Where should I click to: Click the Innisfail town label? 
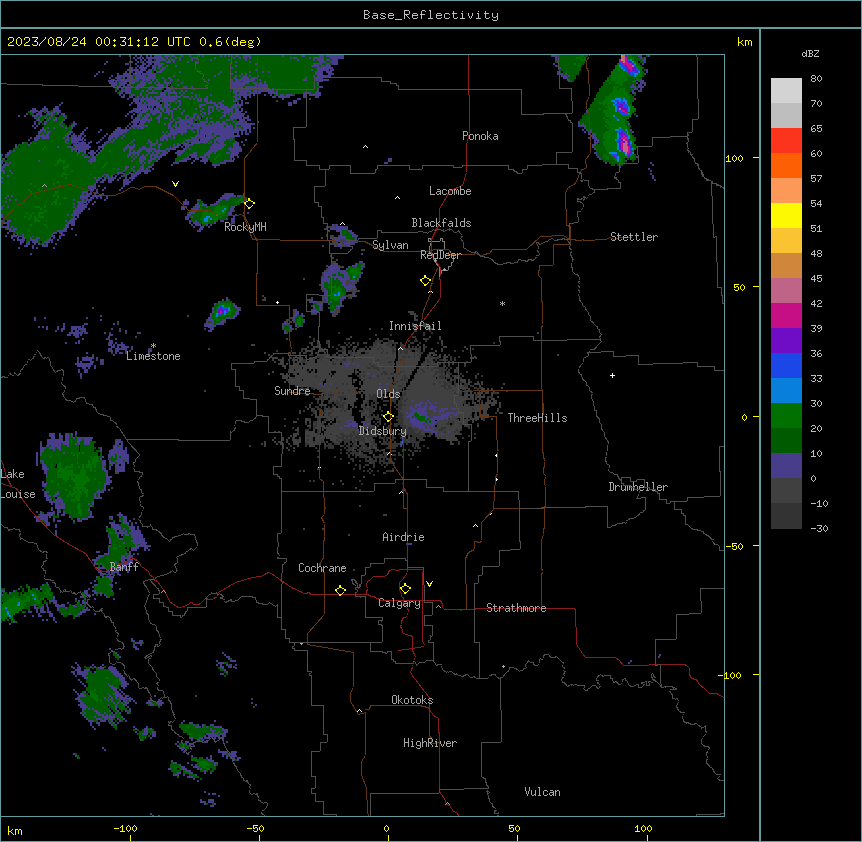point(415,326)
